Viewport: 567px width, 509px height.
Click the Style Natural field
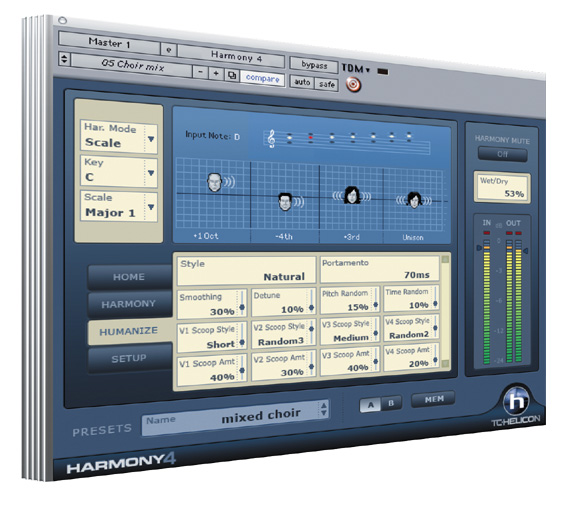pyautogui.click(x=246, y=270)
